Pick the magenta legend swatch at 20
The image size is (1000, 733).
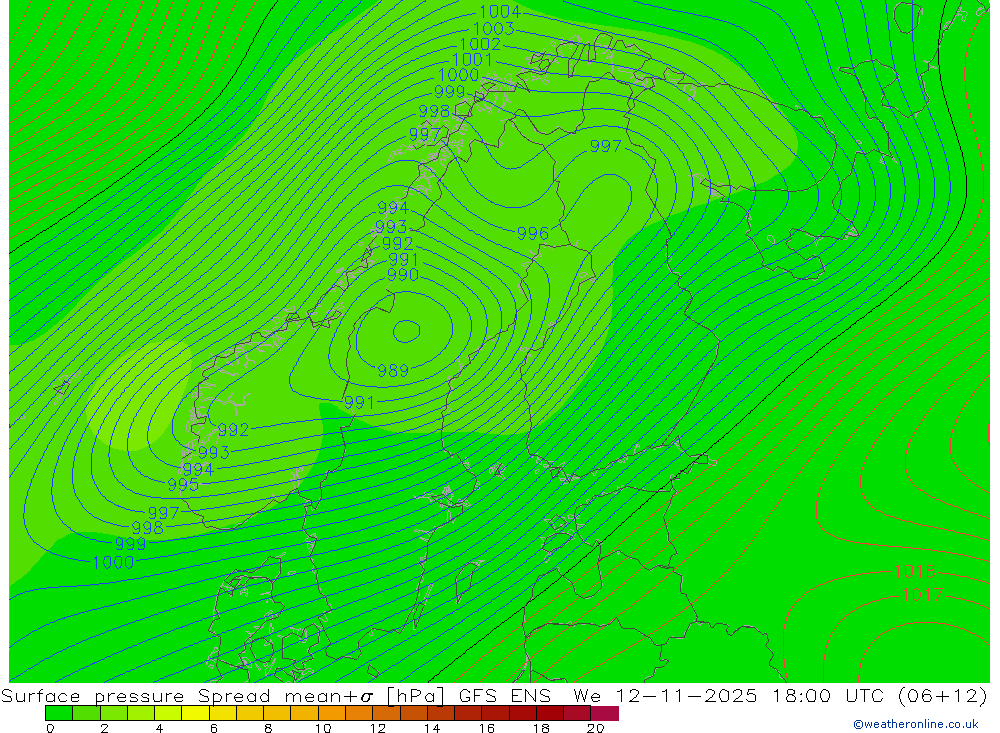605,713
